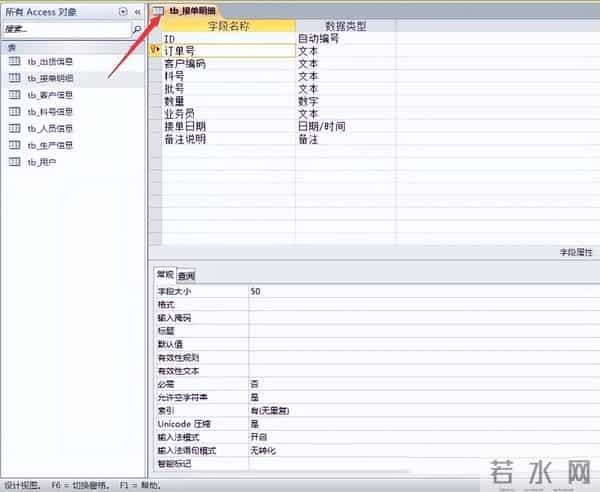The width and height of the screenshot is (600, 492).
Task: Click the 字段属性 section label
Action: pos(576,252)
